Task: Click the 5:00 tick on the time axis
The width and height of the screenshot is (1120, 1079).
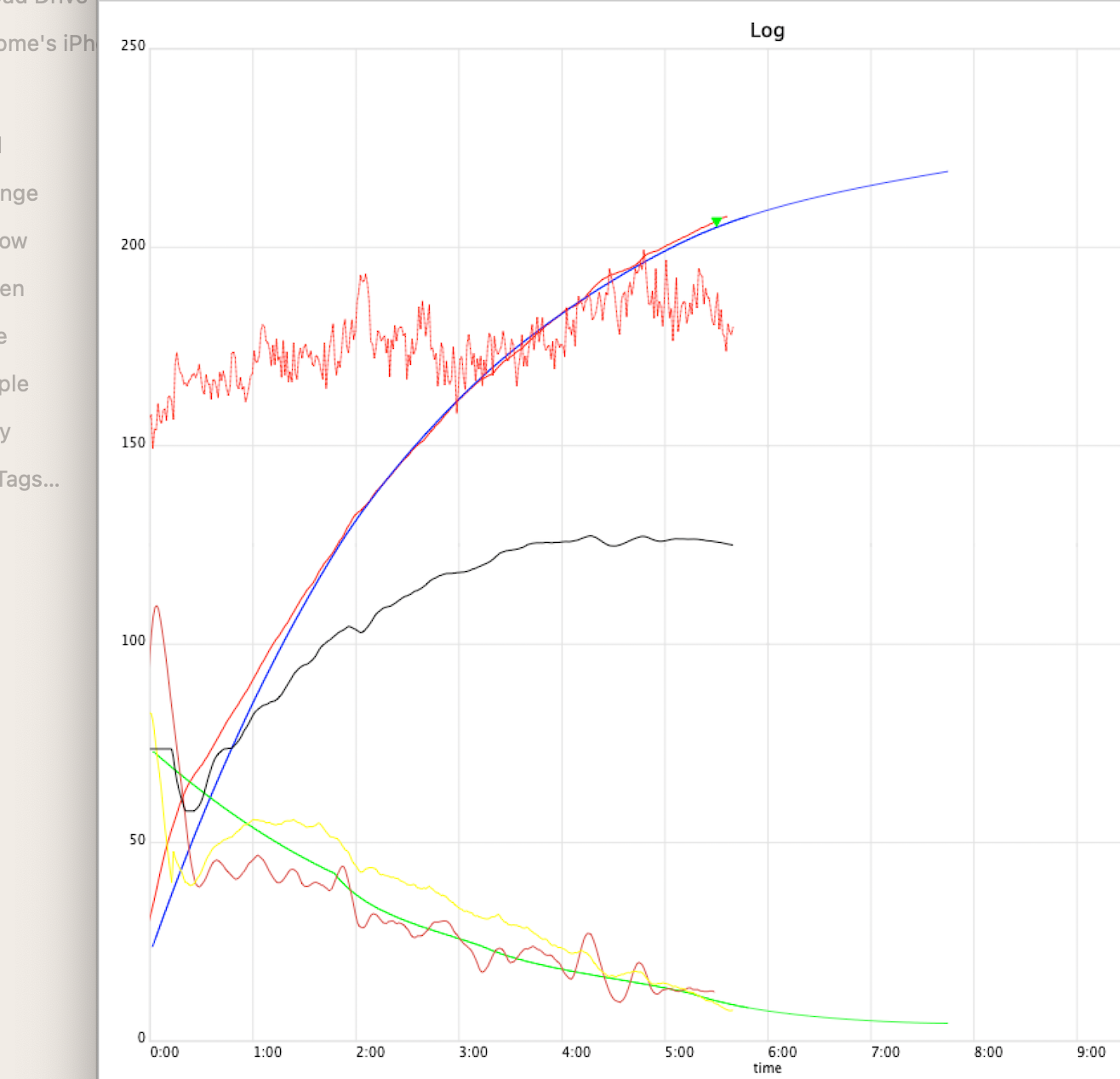Action: tap(679, 1053)
